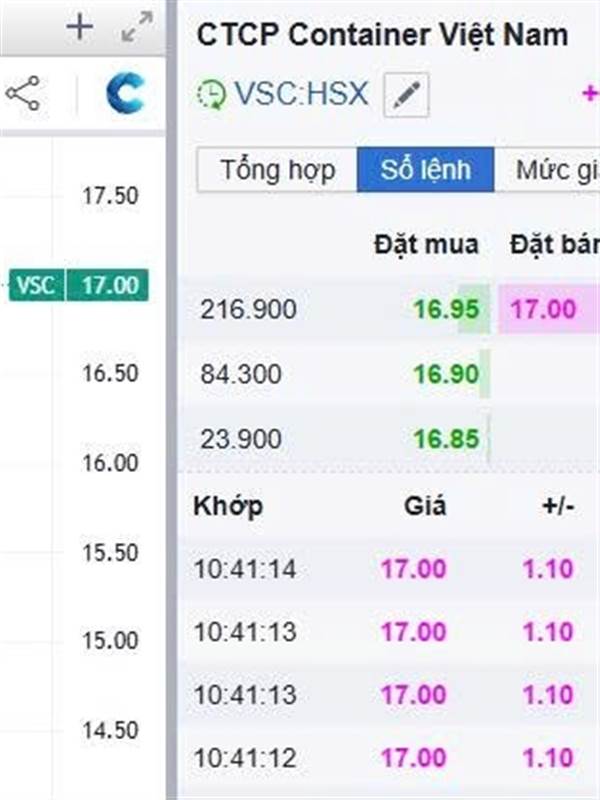Click the blue C logo icon
This screenshot has height=800, width=600.
coord(126,93)
